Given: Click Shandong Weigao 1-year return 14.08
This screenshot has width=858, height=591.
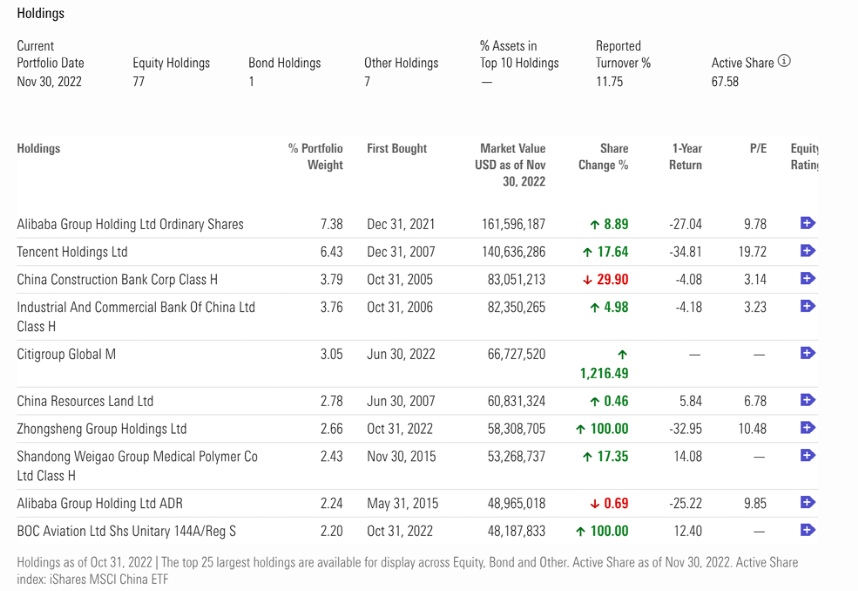Looking at the screenshot, I should tap(688, 456).
